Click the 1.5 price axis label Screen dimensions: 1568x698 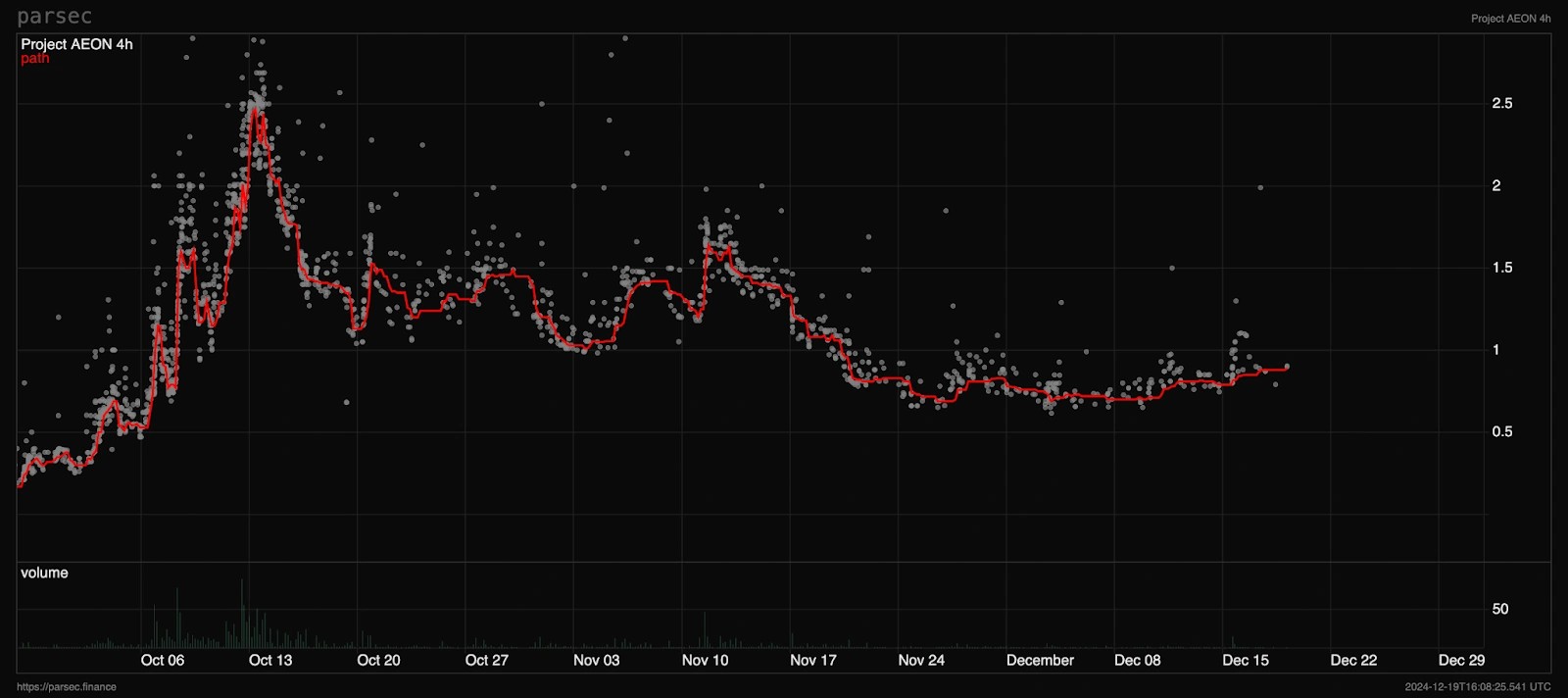pos(1501,268)
